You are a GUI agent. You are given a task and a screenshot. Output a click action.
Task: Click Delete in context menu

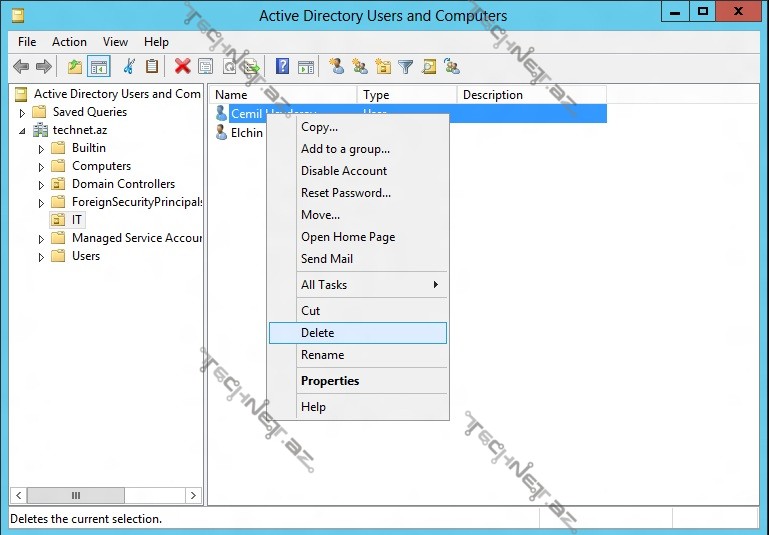click(x=358, y=333)
